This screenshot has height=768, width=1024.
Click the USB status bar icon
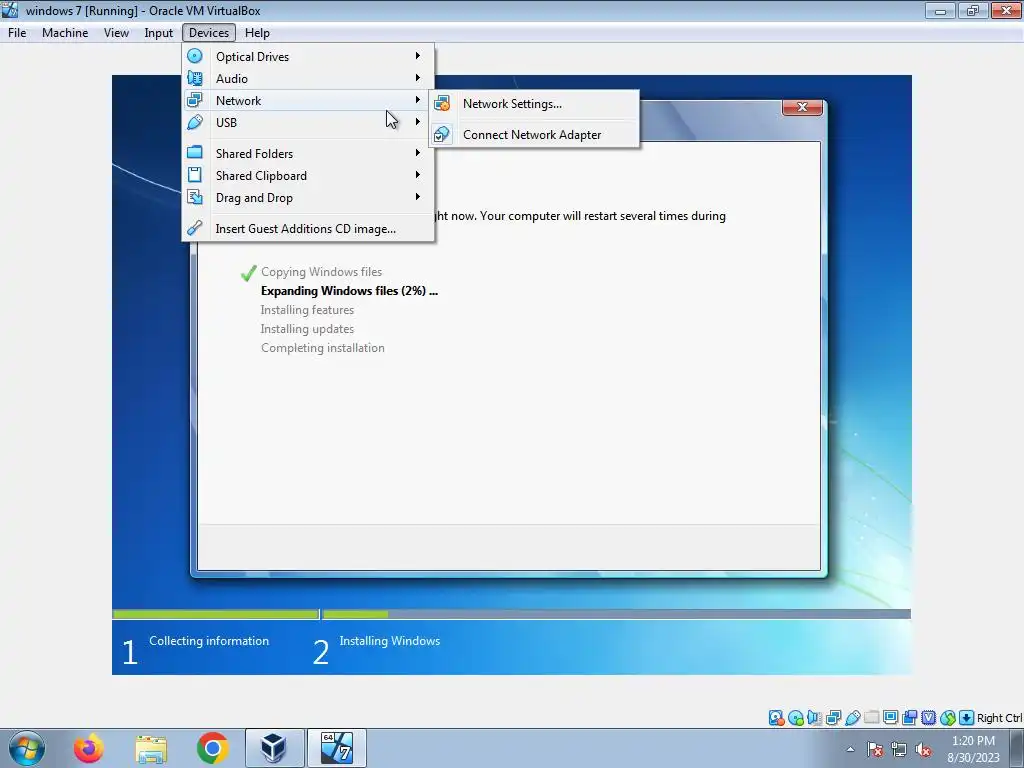point(852,718)
